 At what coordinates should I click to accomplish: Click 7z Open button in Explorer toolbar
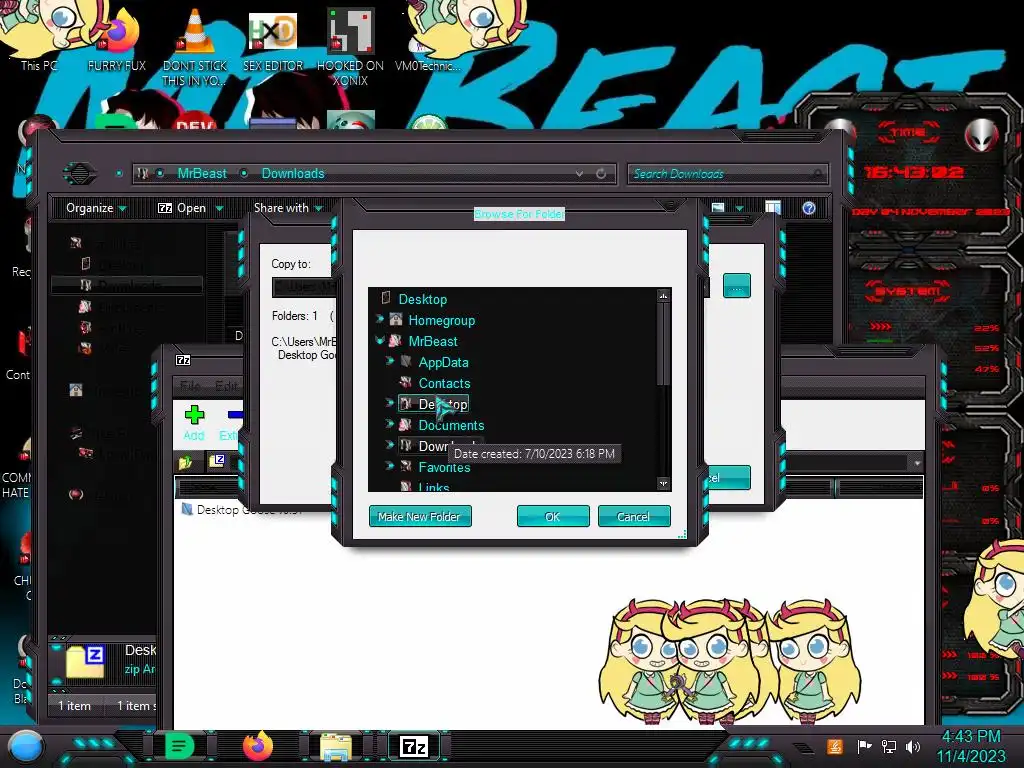[182, 208]
